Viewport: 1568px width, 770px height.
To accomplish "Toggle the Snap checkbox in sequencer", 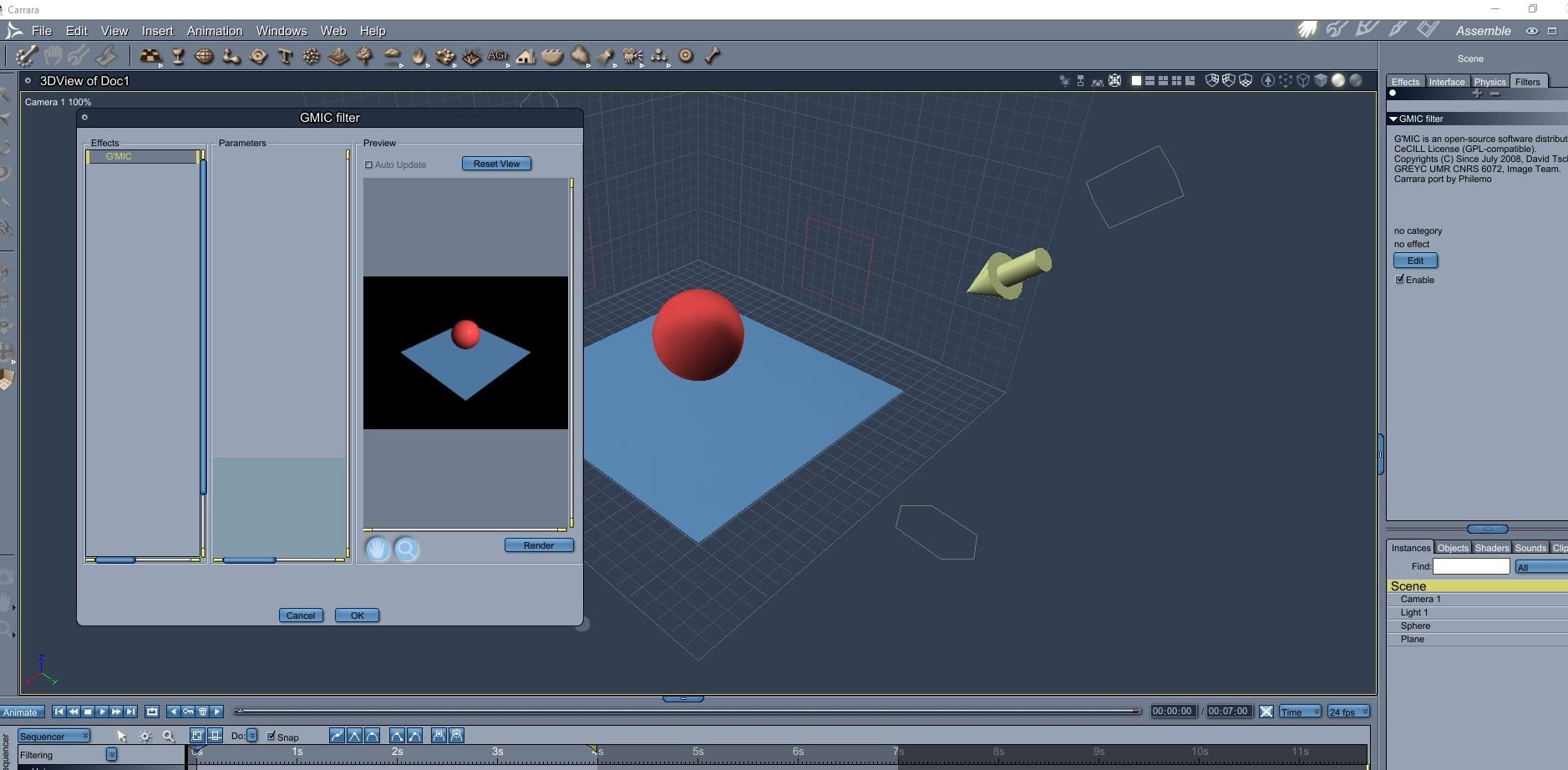I will pos(271,736).
